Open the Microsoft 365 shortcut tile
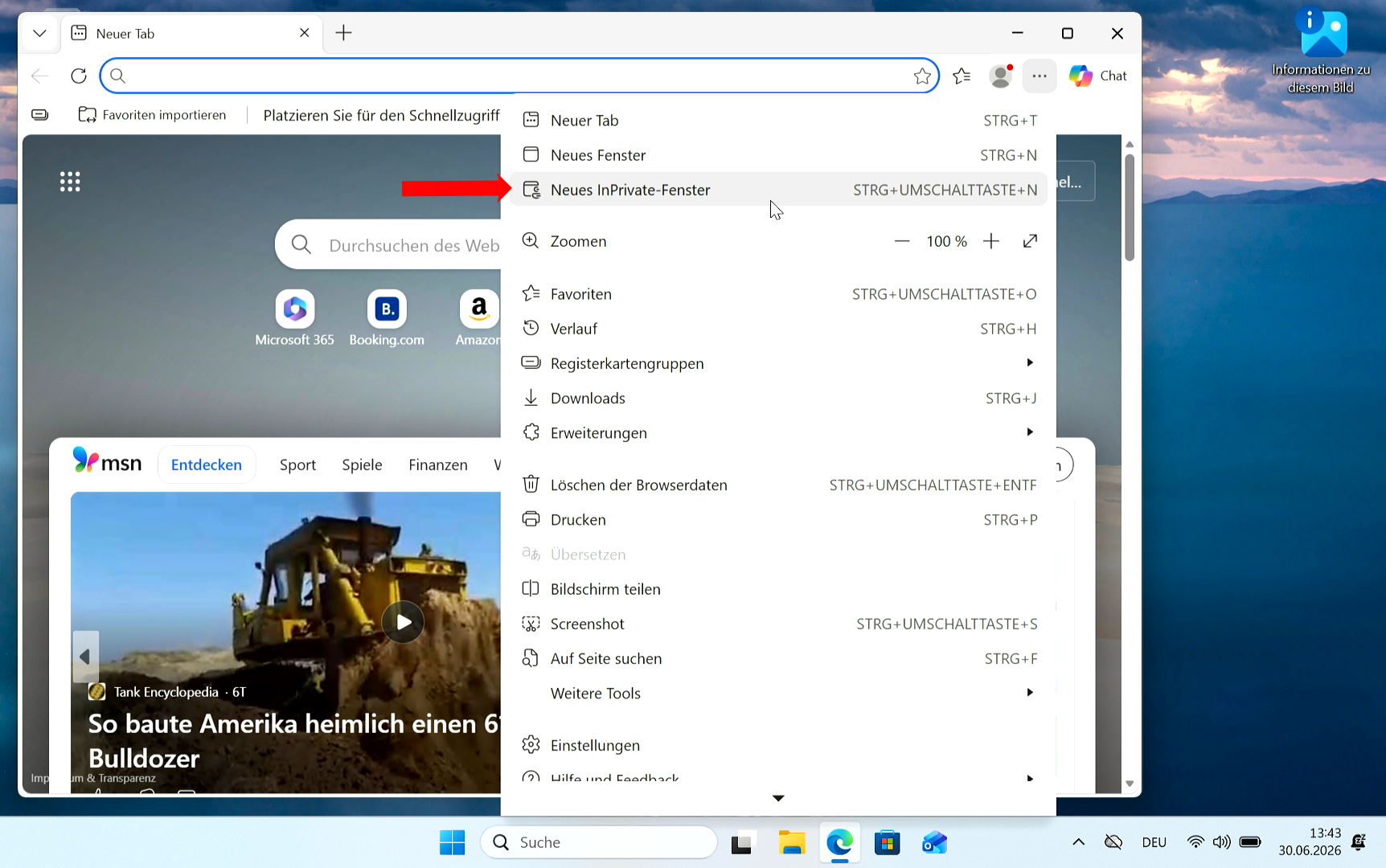The height and width of the screenshot is (868, 1386). tap(294, 318)
